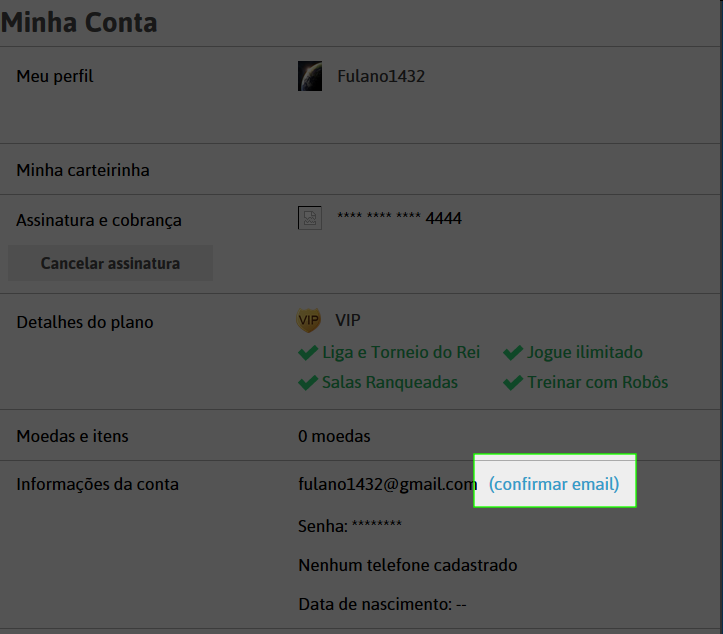Click the Data de nascimento line
Image resolution: width=723 pixels, height=634 pixels.
(x=383, y=605)
